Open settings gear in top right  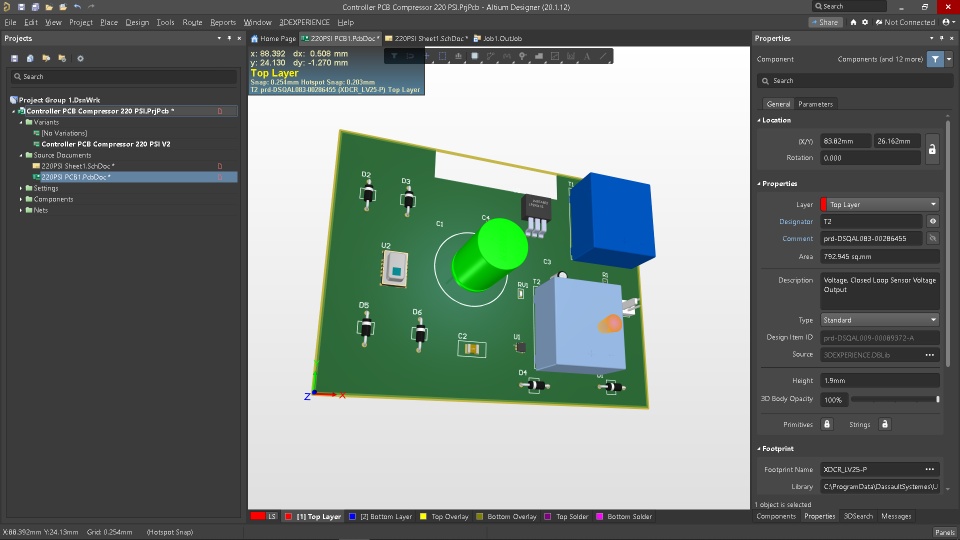point(865,22)
